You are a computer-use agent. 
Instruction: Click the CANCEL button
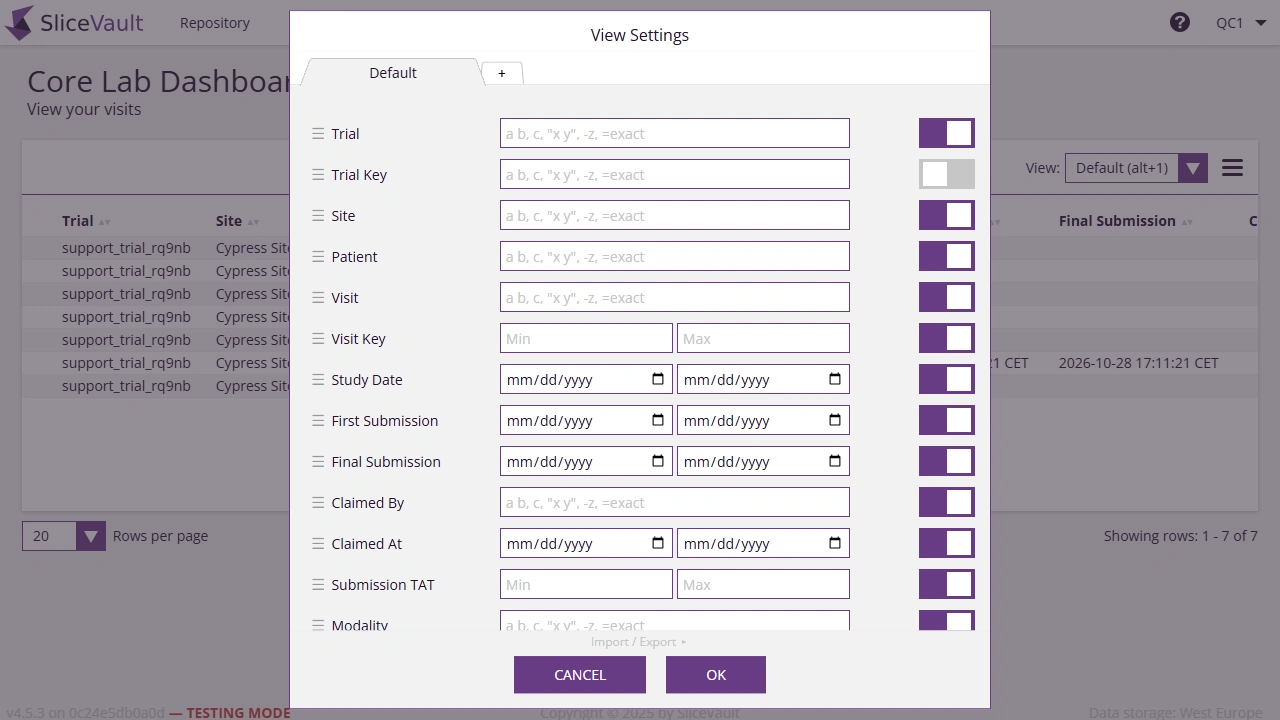click(580, 675)
